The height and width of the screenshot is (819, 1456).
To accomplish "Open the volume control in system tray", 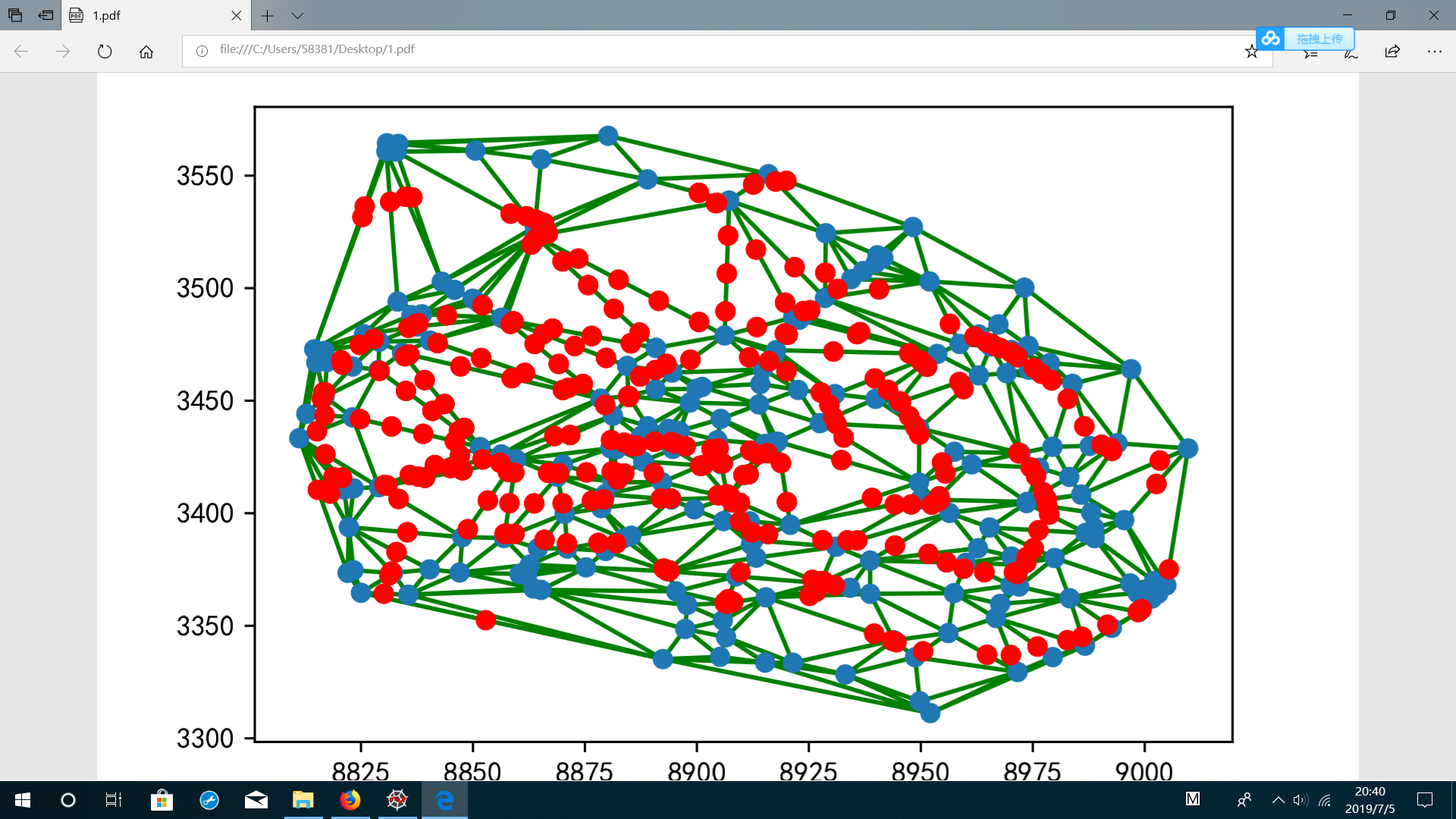I will [x=1301, y=800].
